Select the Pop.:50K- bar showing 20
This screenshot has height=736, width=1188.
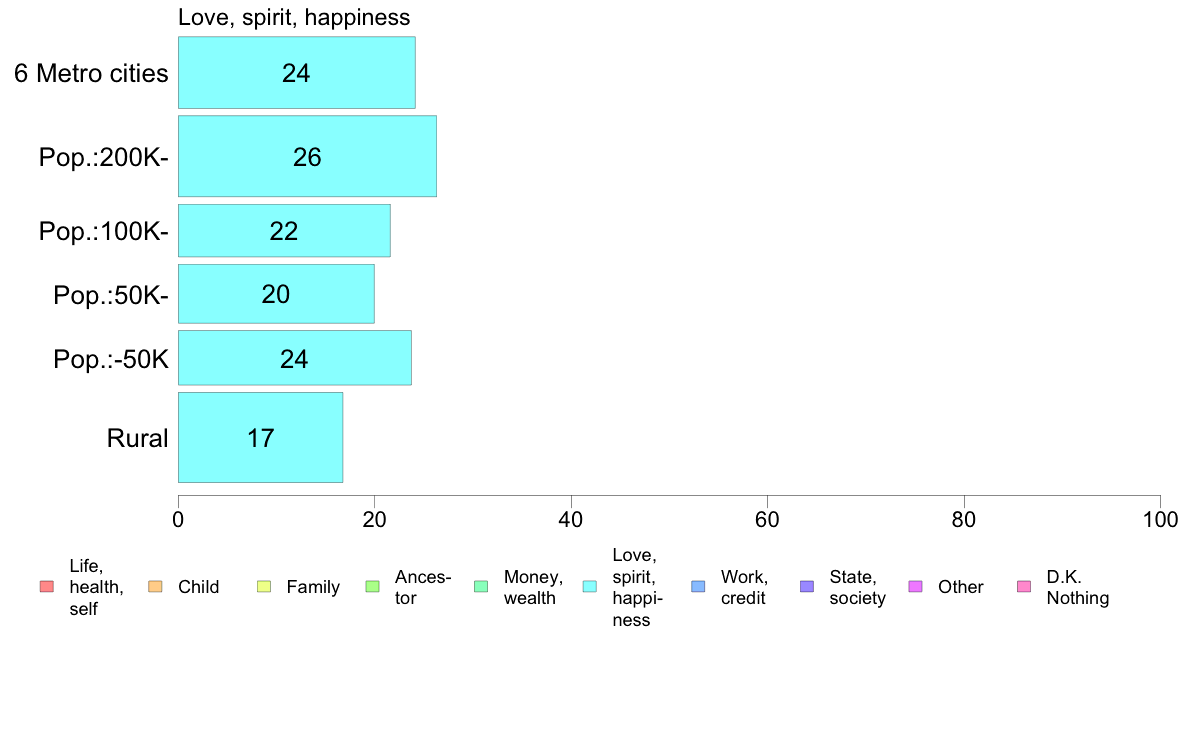(x=276, y=293)
